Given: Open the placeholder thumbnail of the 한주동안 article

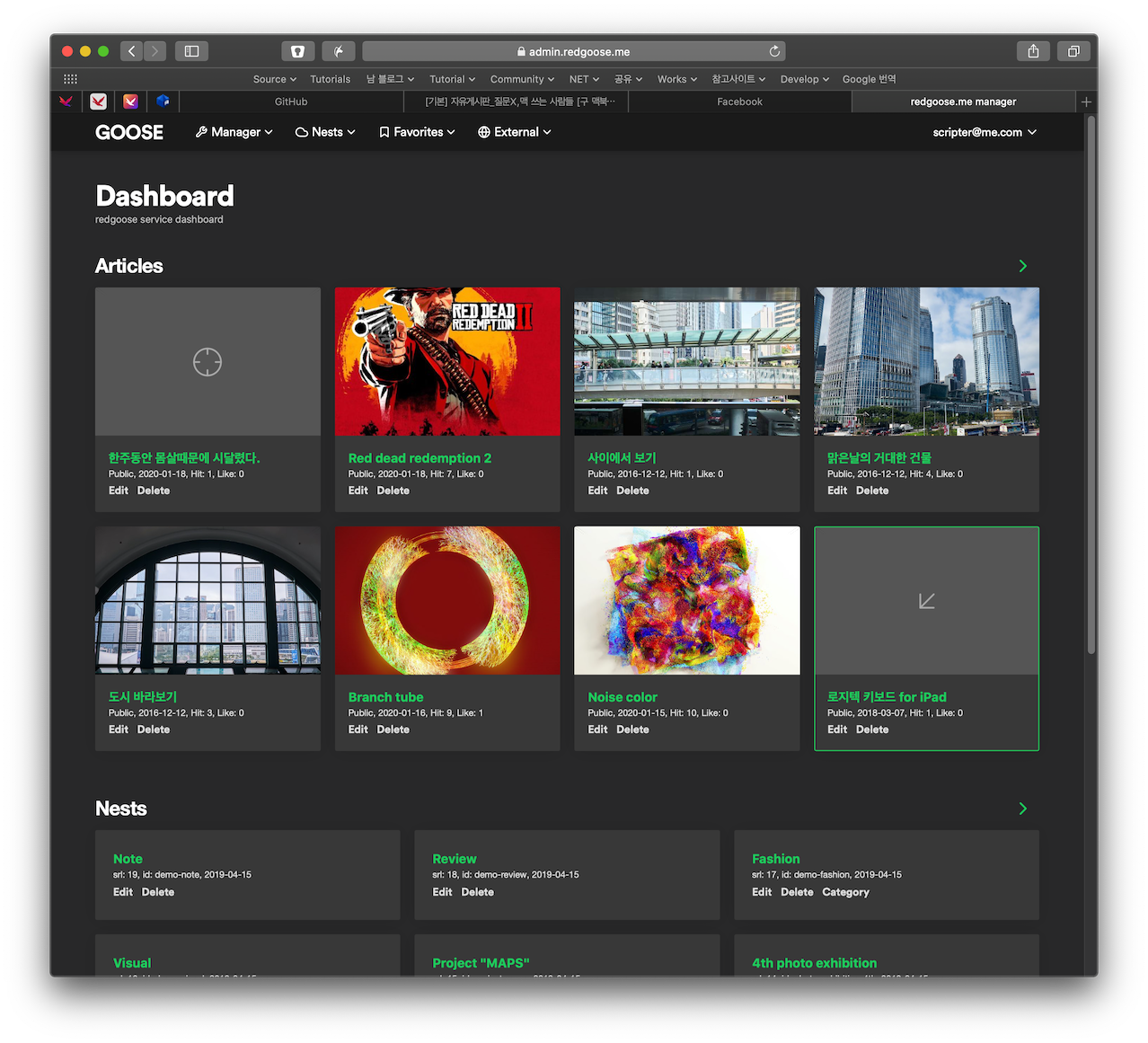Looking at the screenshot, I should 208,361.
